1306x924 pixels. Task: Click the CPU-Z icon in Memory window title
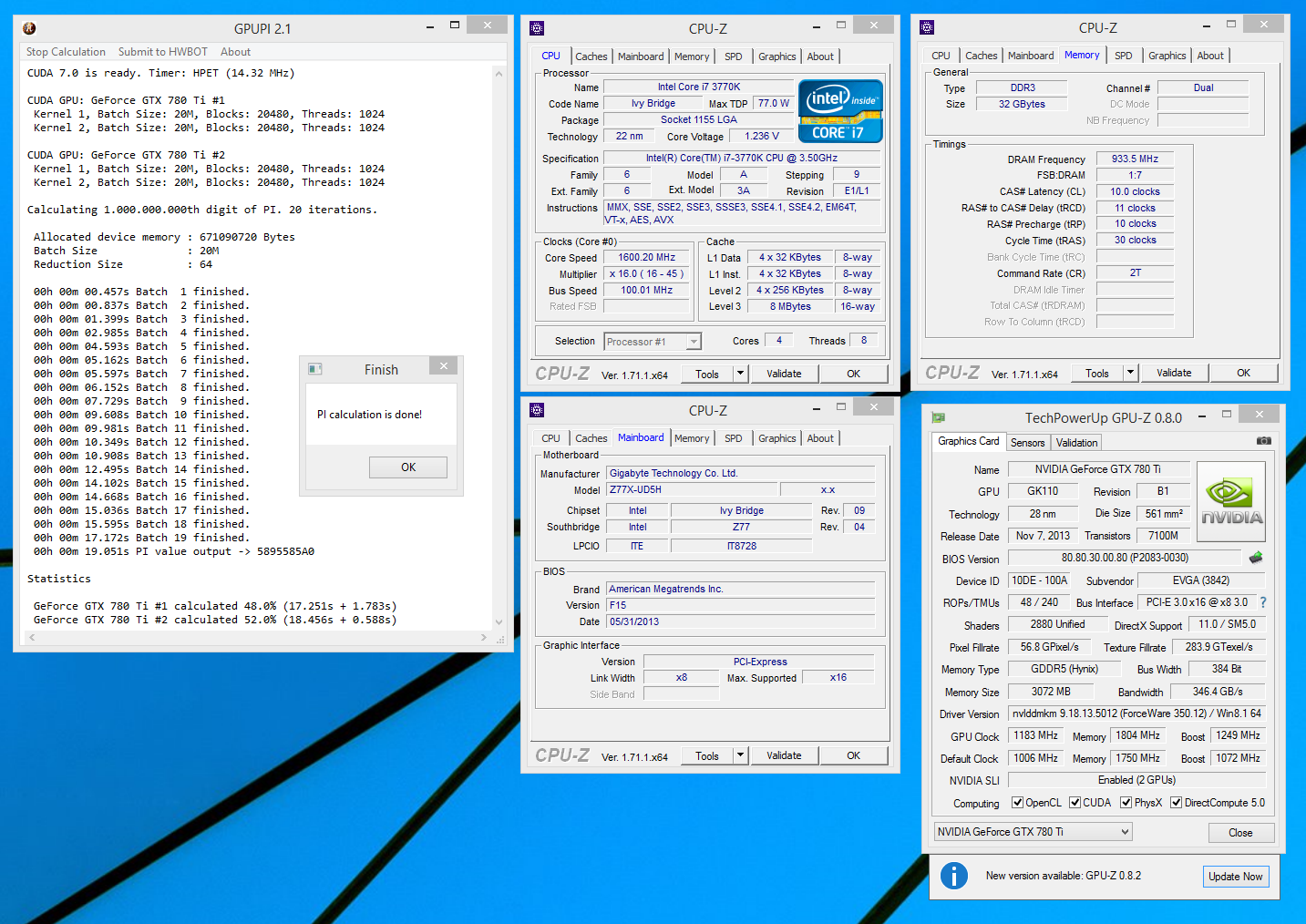point(927,27)
